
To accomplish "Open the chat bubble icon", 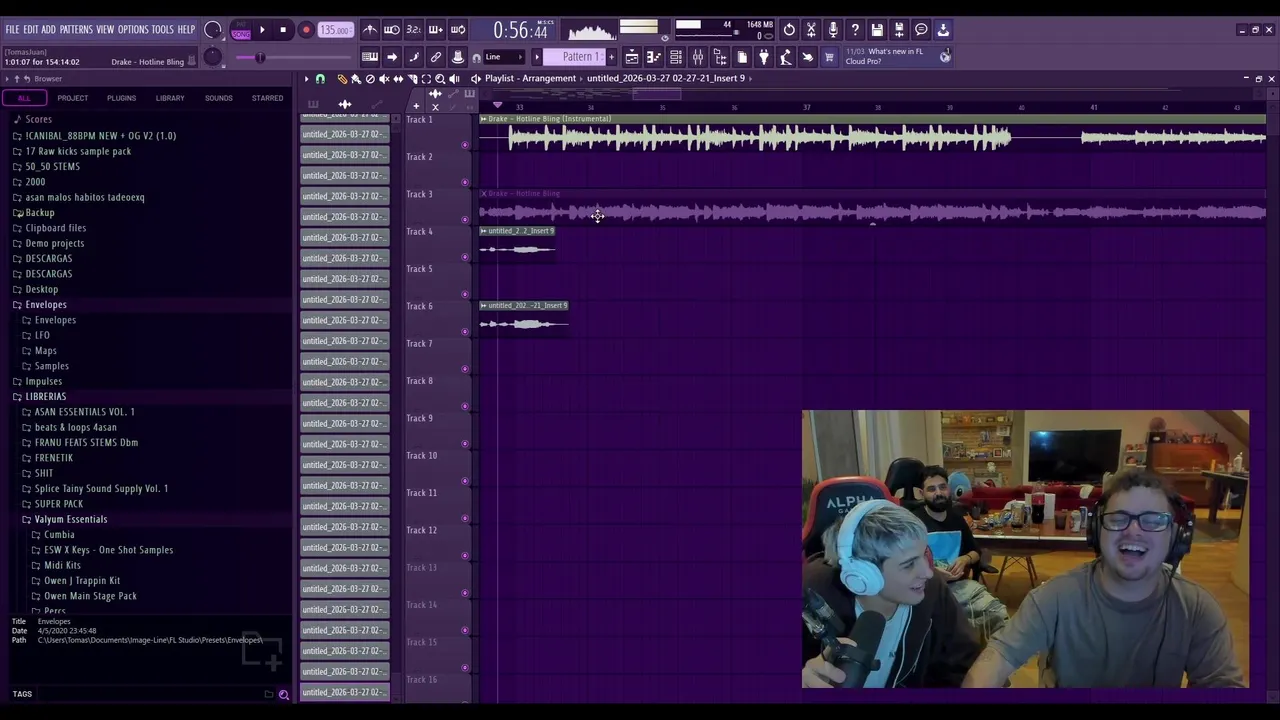I will tap(921, 30).
